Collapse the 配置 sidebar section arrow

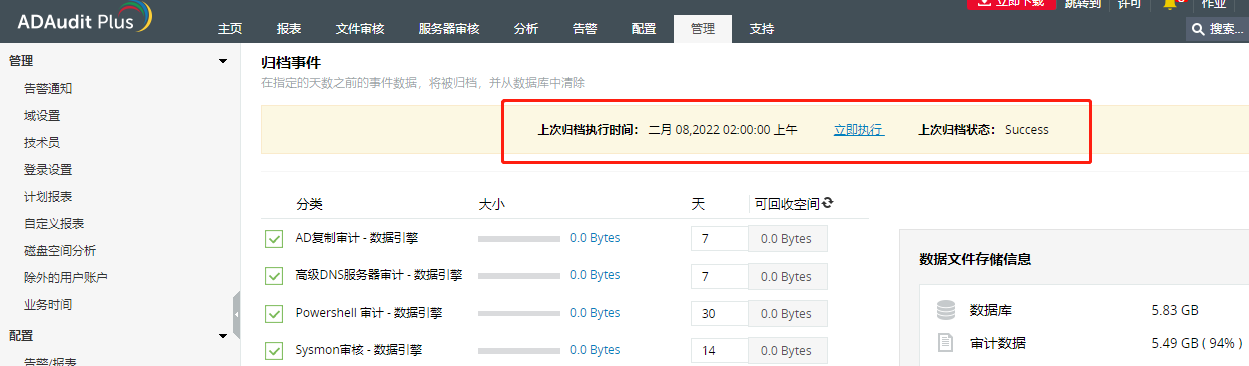pos(223,336)
